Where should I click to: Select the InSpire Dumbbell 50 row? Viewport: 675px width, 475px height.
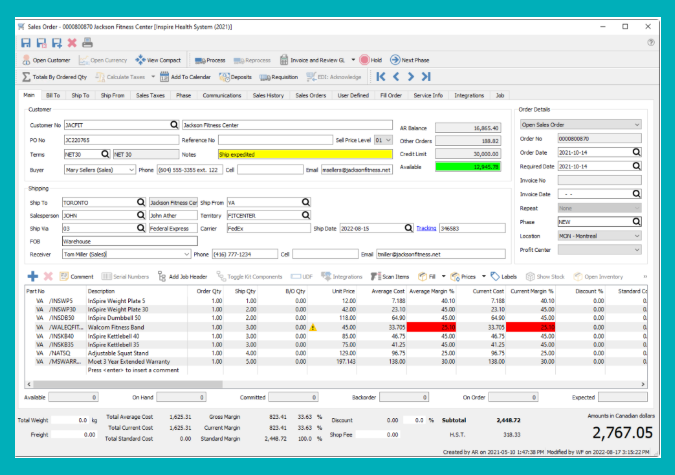coord(336,318)
